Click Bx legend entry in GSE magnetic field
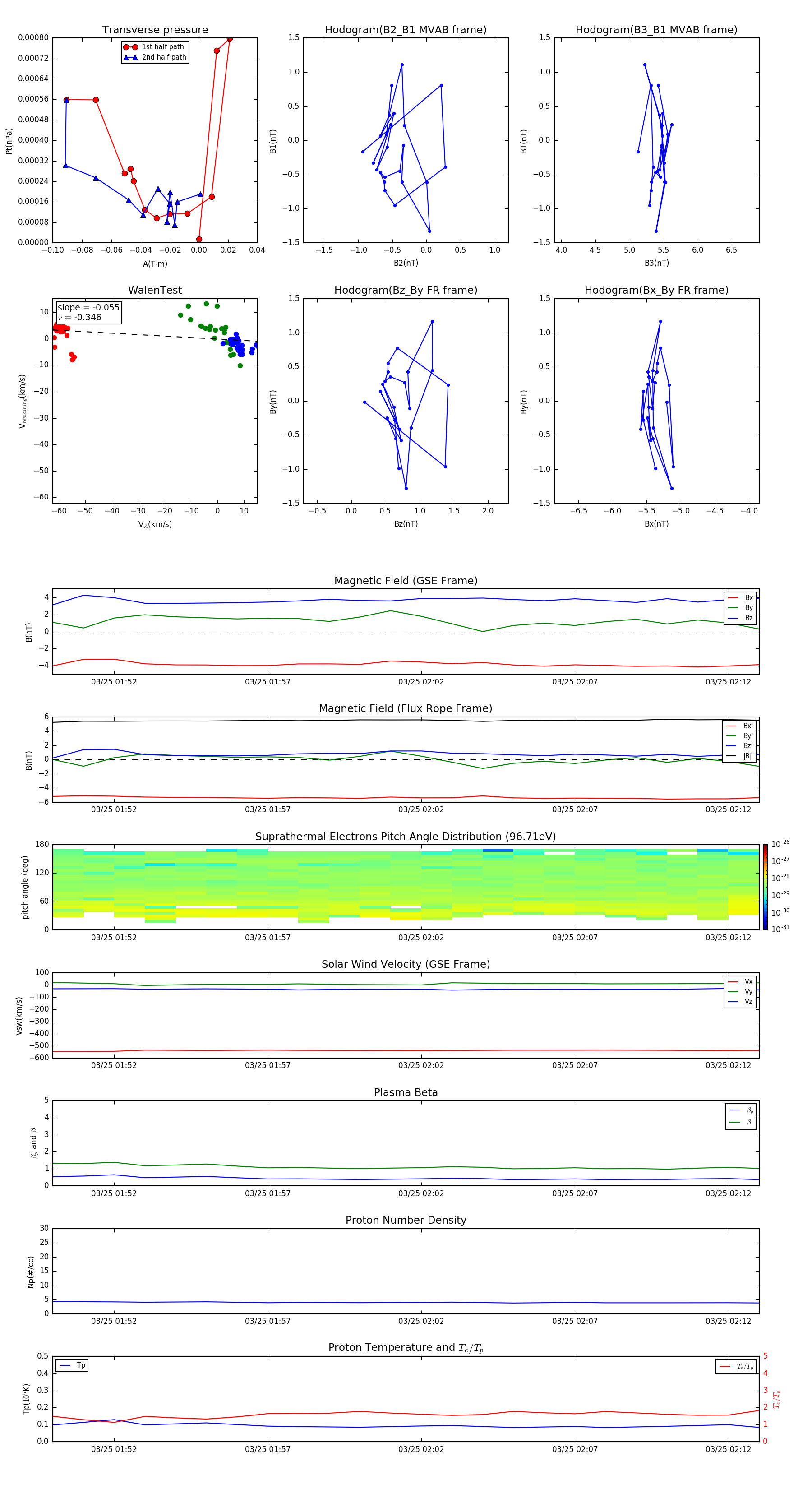The height and width of the screenshot is (1489, 812). pos(741,598)
